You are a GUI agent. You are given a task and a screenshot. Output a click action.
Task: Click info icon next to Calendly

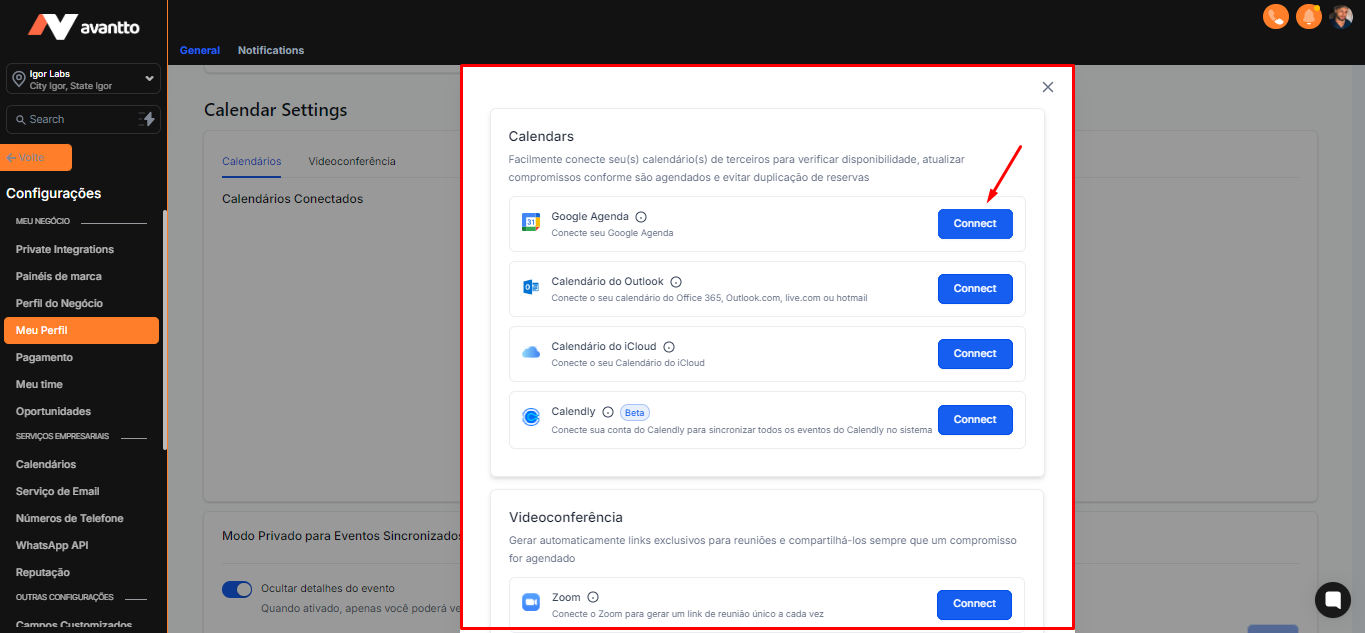[608, 412]
